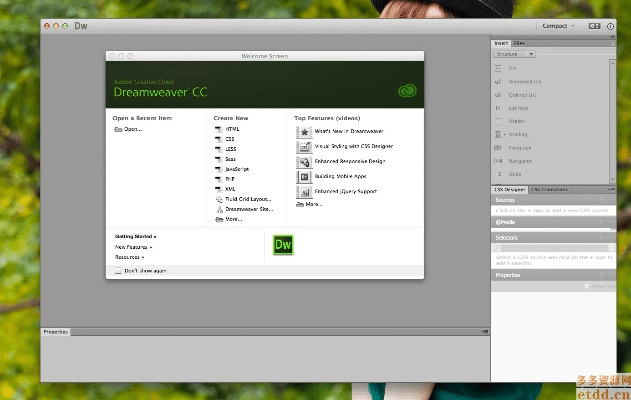Enable the Don't show again checkbox

point(117,270)
